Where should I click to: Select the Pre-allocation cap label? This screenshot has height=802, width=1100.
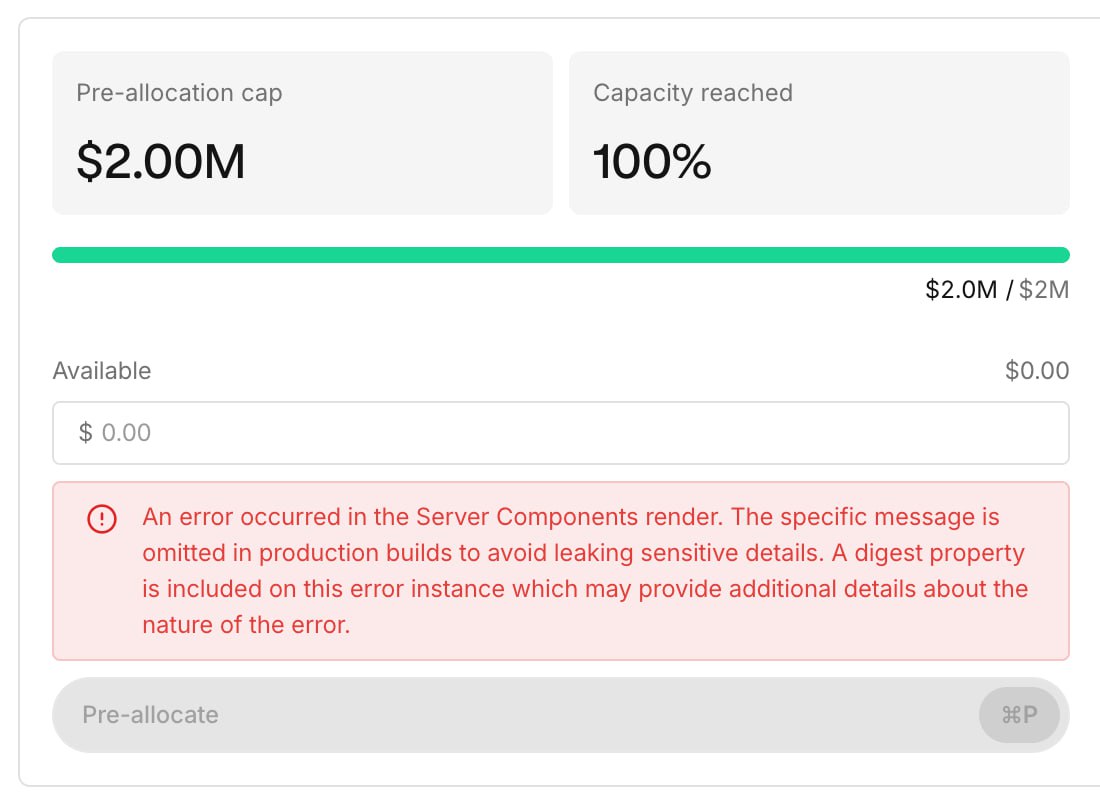[179, 93]
